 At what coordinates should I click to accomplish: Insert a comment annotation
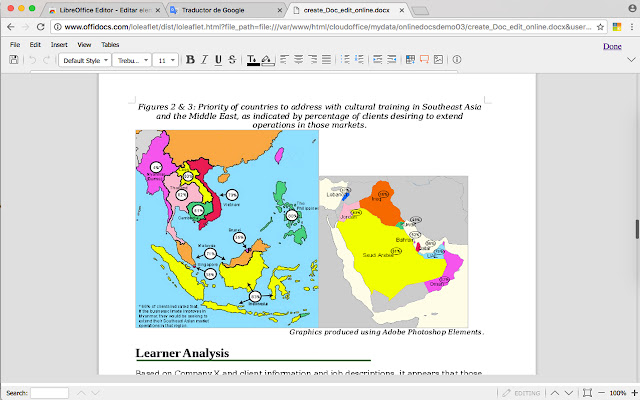point(423,61)
